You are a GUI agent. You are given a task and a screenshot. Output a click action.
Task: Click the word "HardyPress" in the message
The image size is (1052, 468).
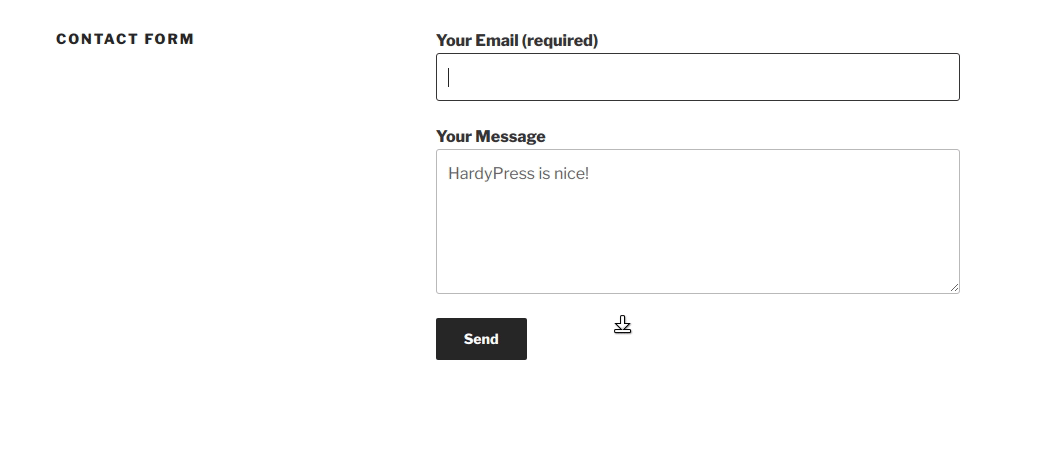tap(490, 174)
